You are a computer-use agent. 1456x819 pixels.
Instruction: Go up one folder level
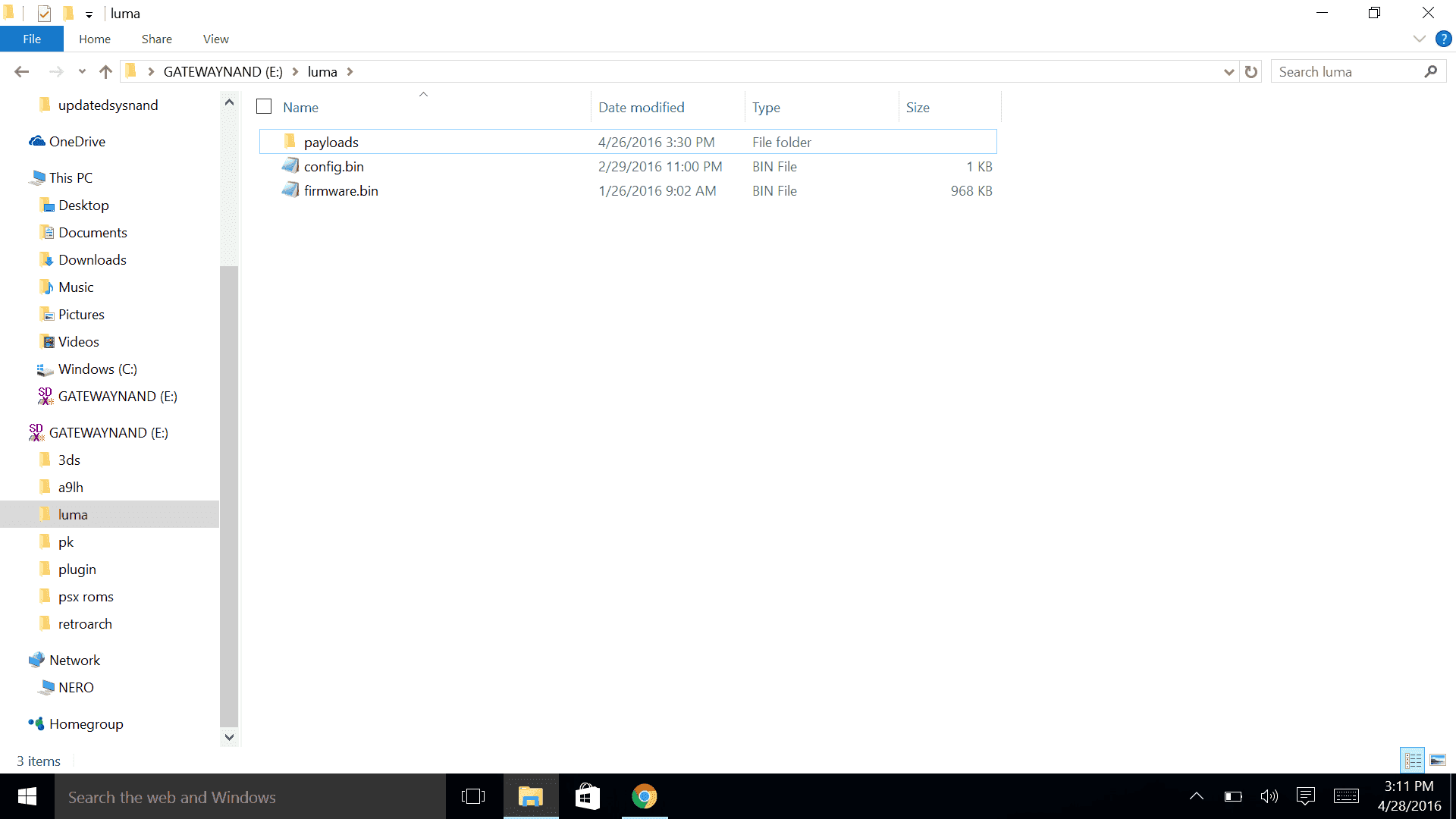coord(105,71)
